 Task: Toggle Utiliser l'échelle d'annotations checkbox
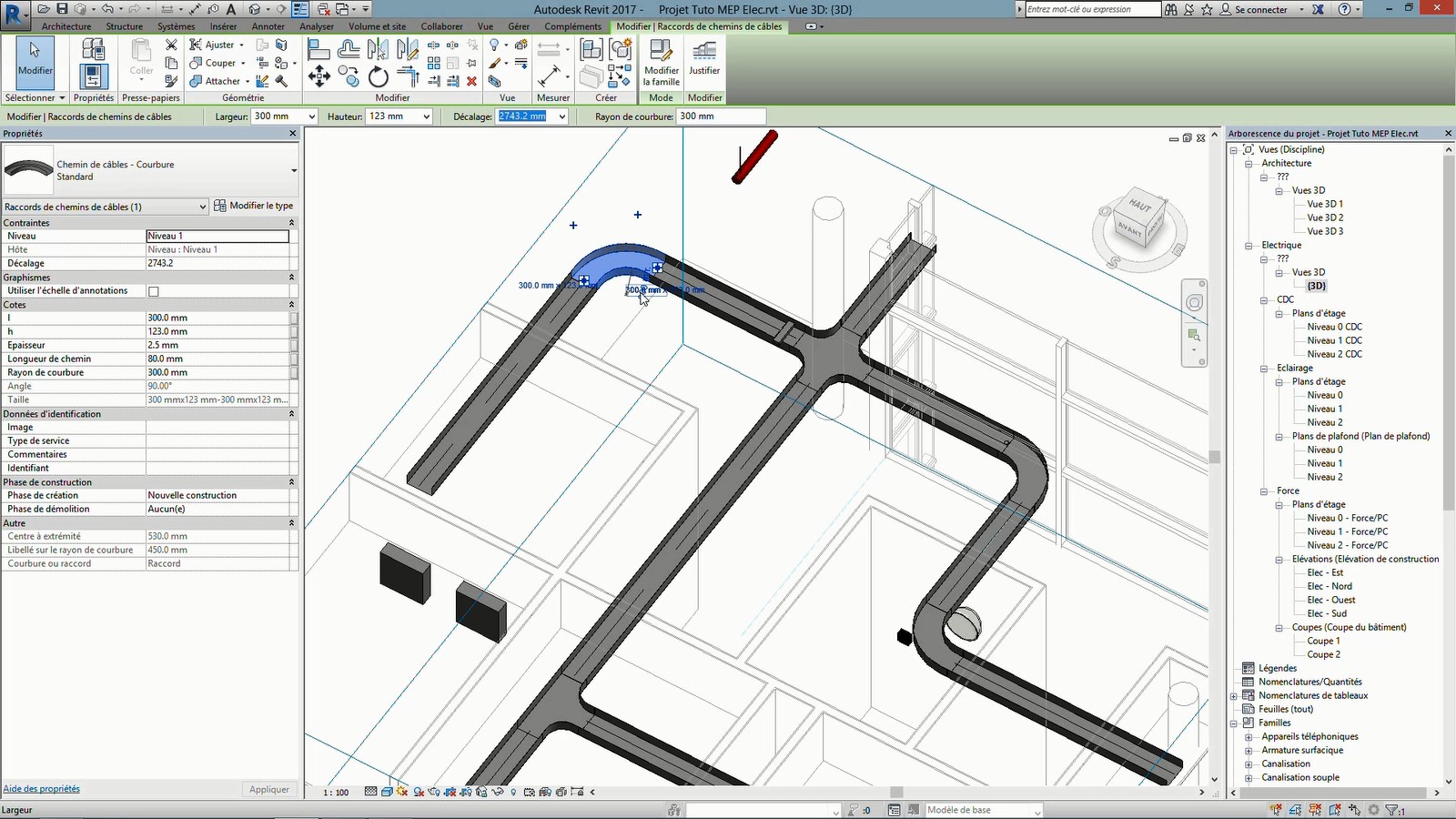[154, 291]
